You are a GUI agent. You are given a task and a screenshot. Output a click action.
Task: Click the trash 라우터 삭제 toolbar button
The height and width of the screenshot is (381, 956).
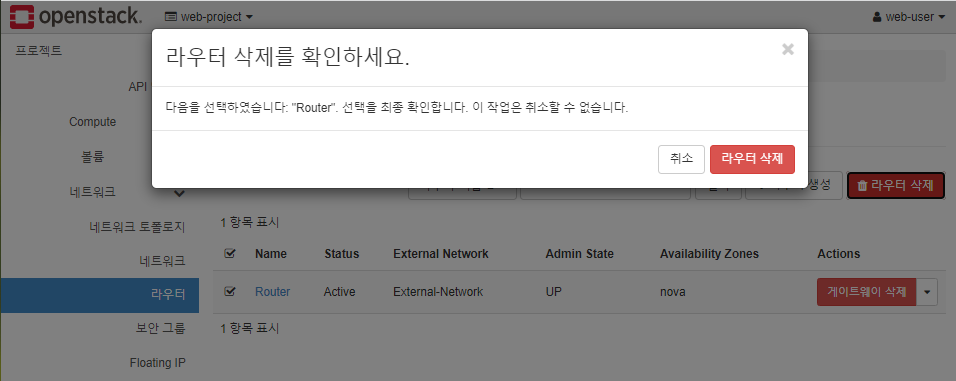[x=896, y=185]
